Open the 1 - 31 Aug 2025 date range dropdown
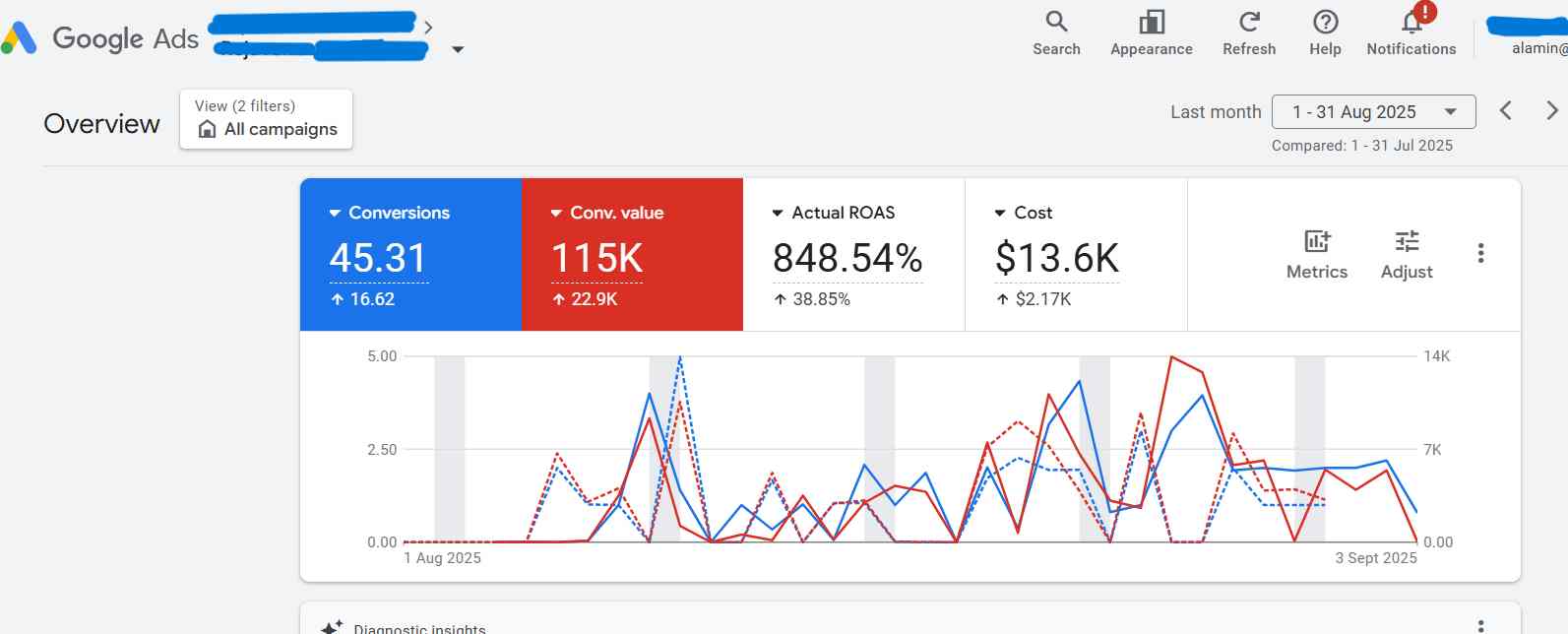 1373,112
